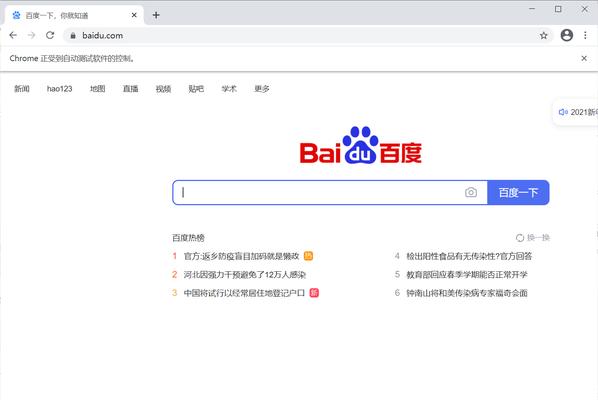Screen dimensions: 598x400
Task: Expand the 更多 navigation menu
Action: tap(262, 89)
